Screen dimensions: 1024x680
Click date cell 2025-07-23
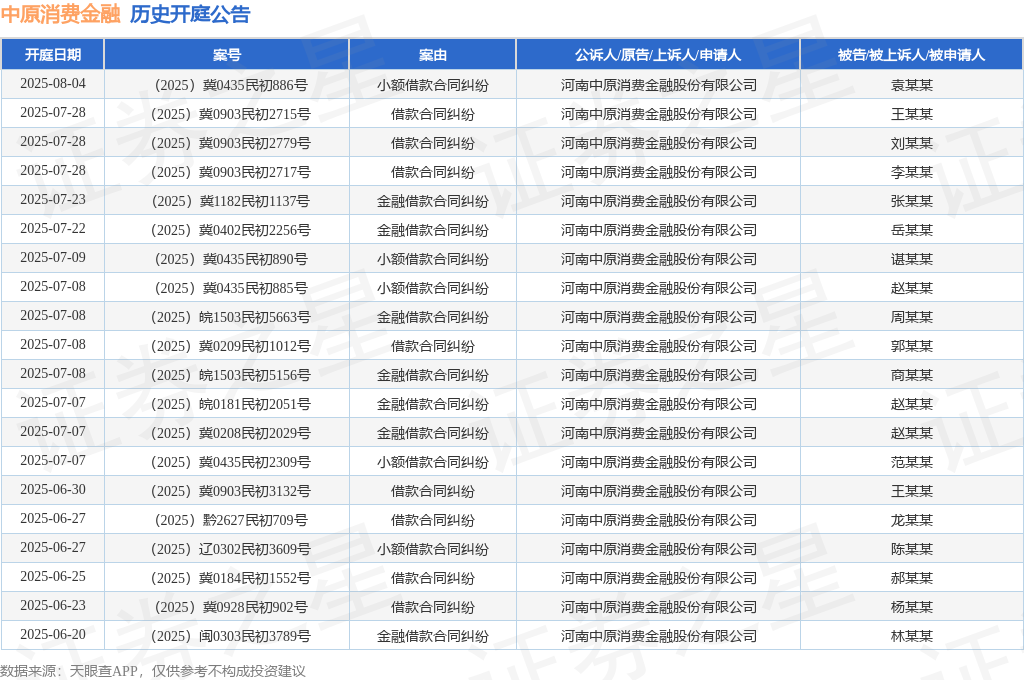tap(53, 199)
